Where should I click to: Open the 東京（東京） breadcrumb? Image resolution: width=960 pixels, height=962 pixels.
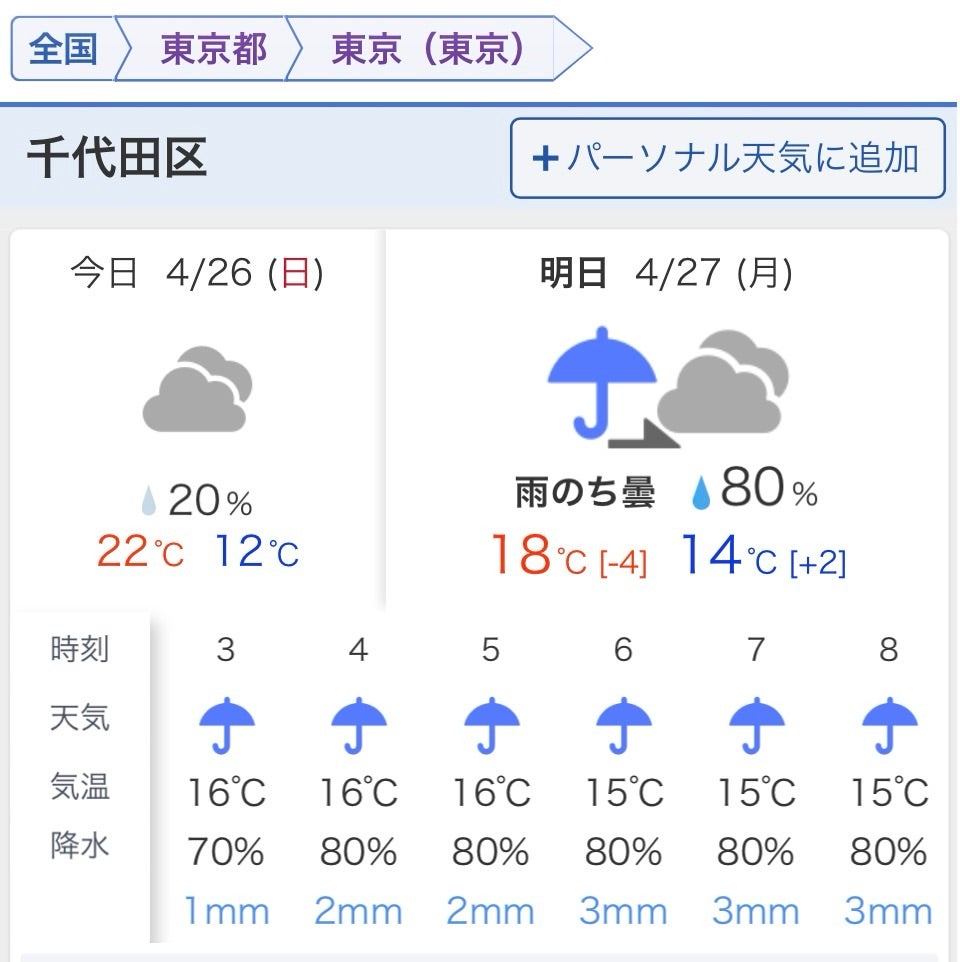[x=428, y=49]
